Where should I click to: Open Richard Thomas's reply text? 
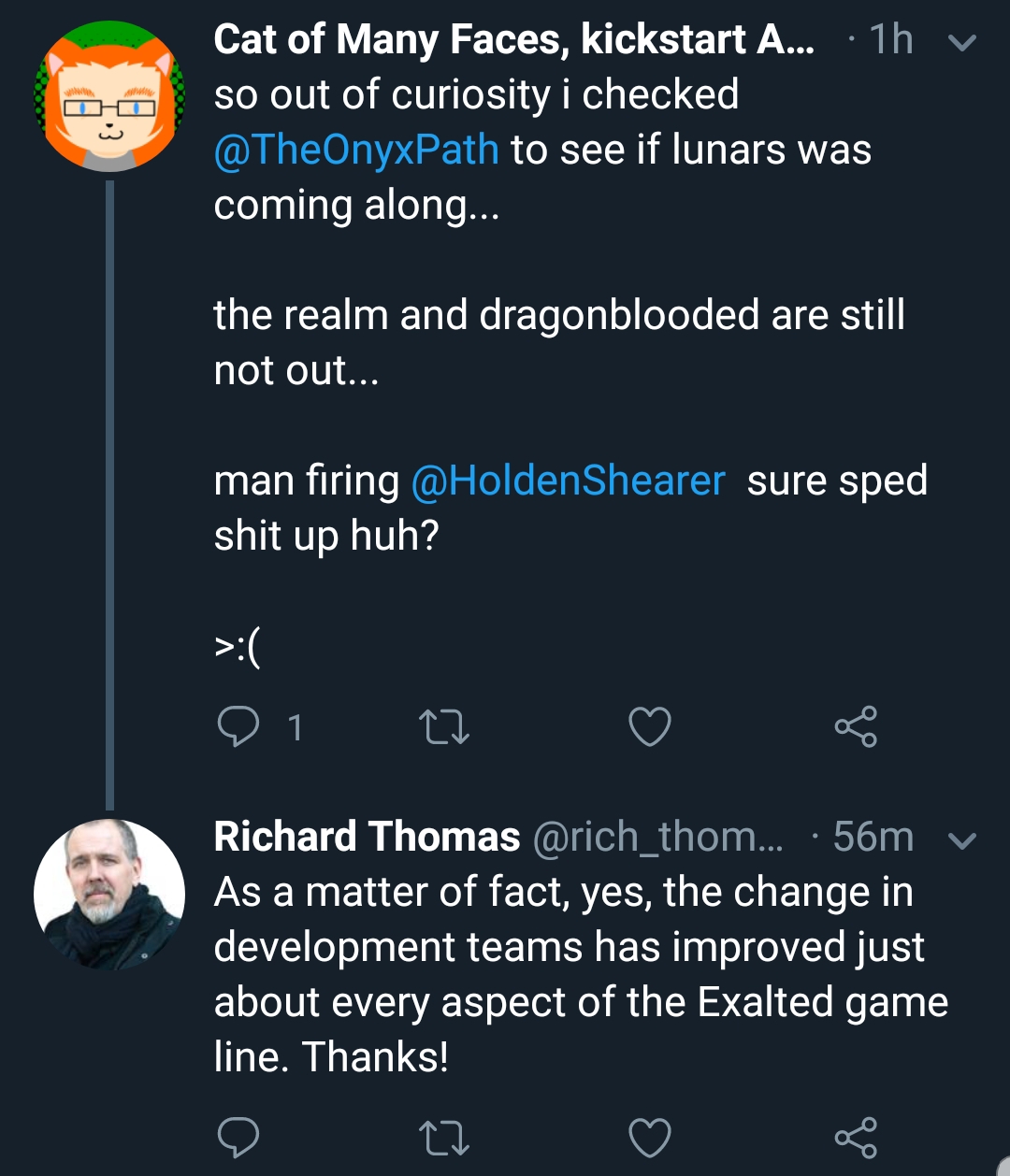(581, 974)
